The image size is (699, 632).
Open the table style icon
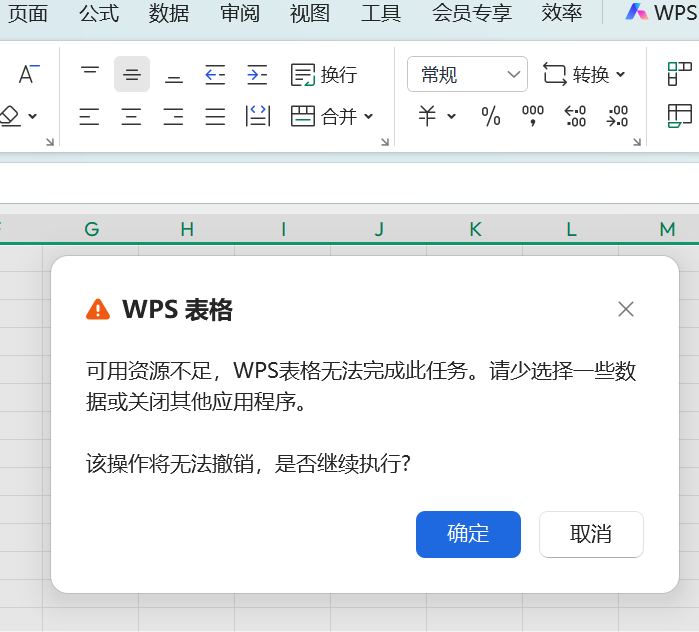680,116
